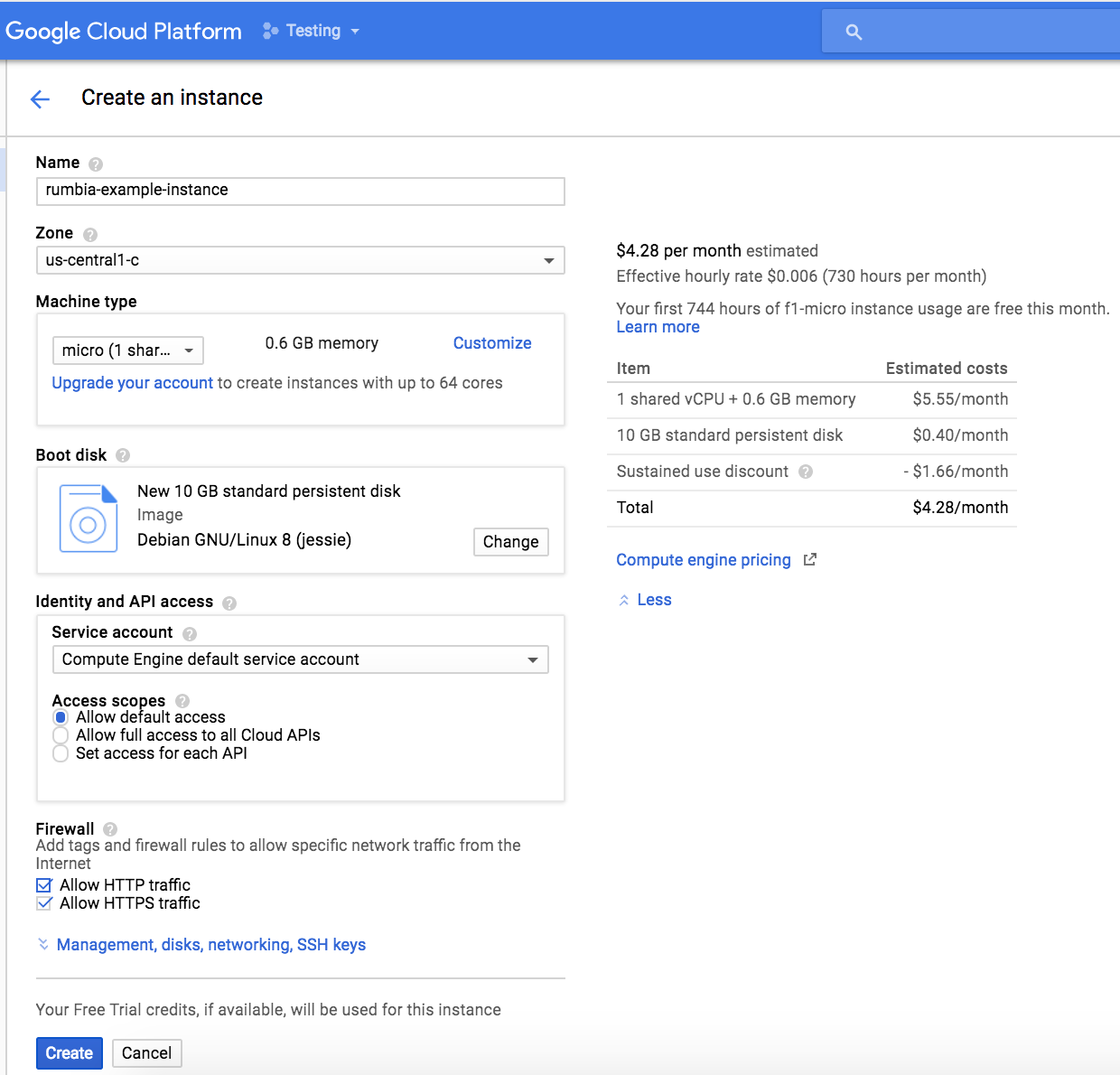Image resolution: width=1120 pixels, height=1075 pixels.
Task: Click the $0.40/month cost value
Action: pos(960,435)
